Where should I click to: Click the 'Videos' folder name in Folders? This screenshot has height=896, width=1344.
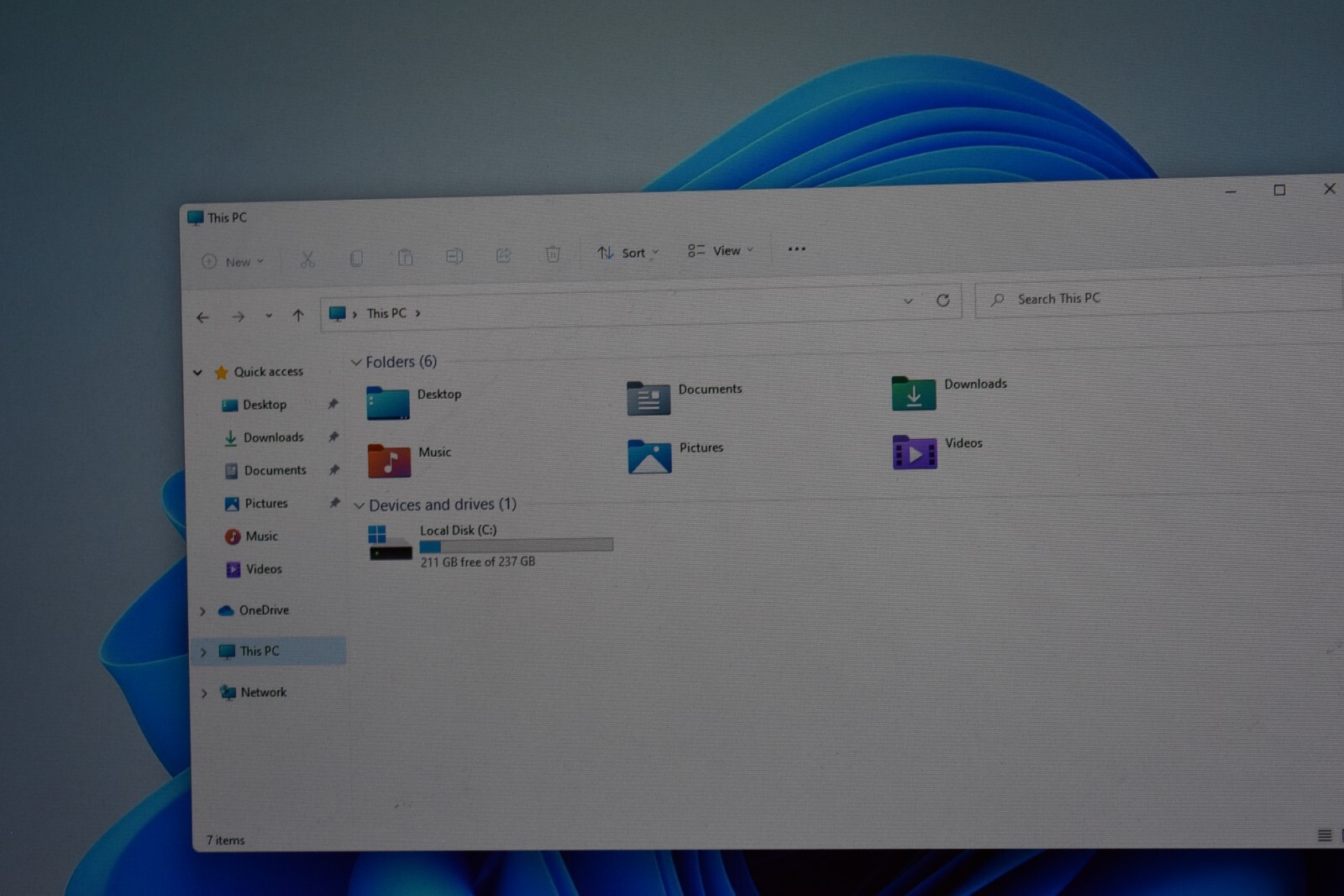tap(963, 443)
